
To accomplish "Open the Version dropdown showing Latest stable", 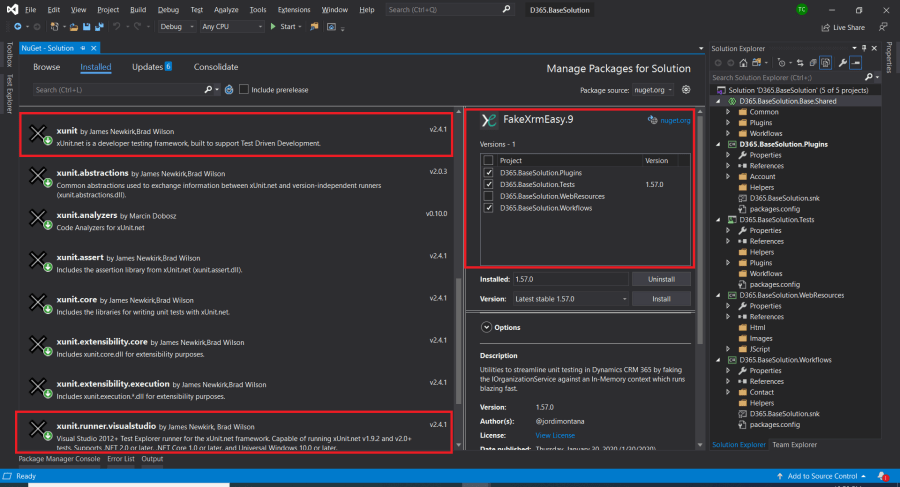I will pos(569,298).
